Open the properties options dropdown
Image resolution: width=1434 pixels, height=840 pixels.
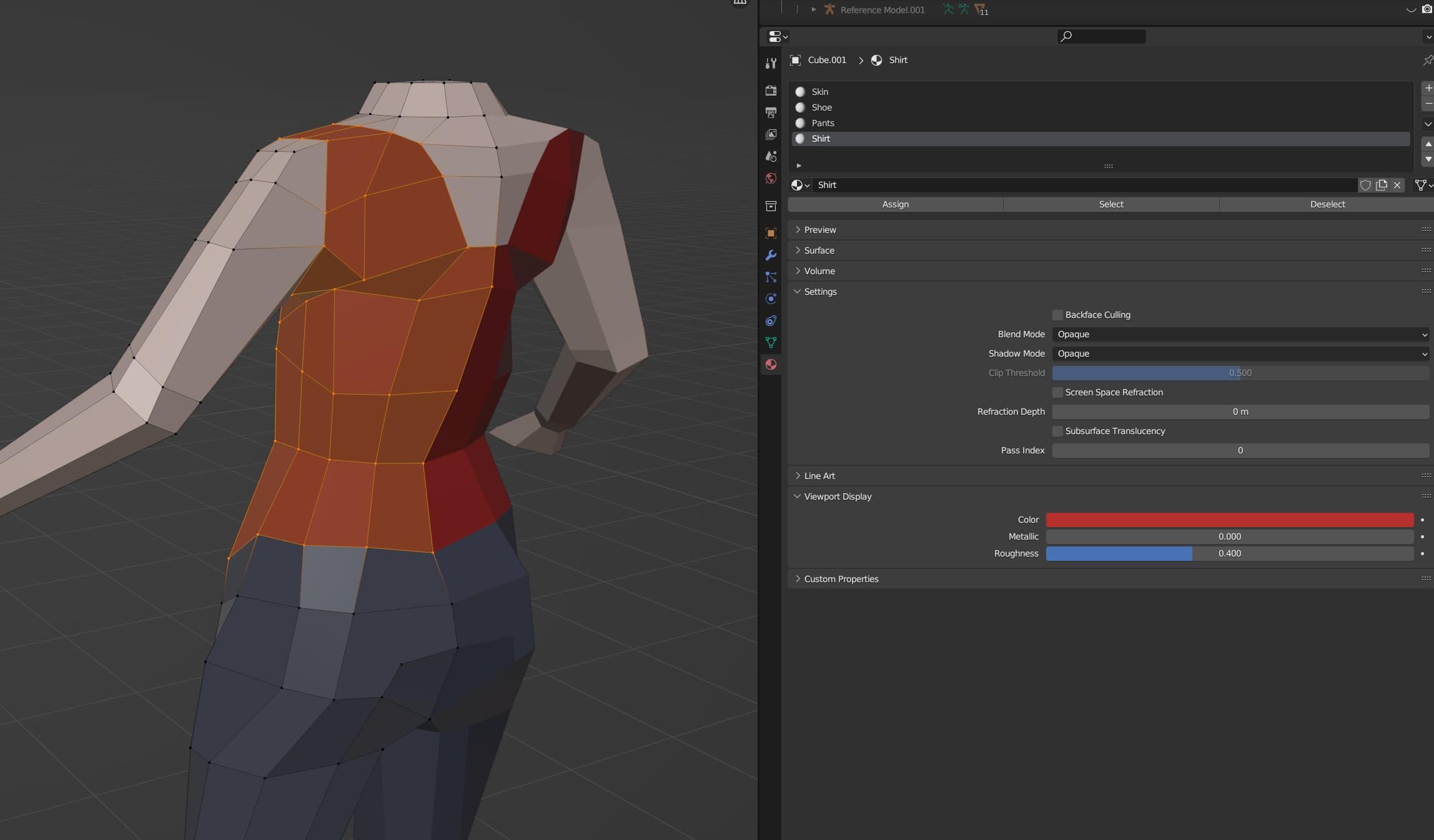pos(1428,37)
